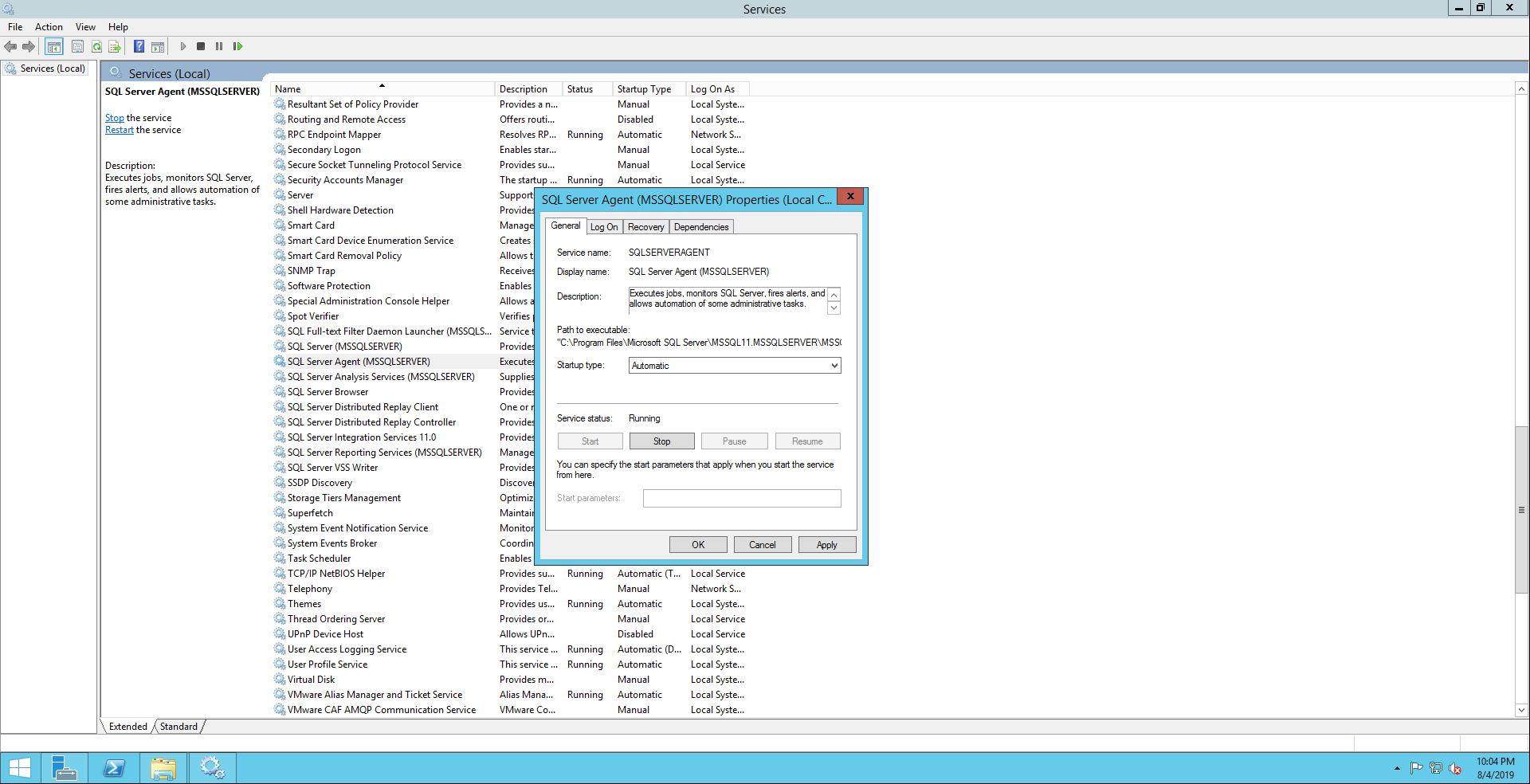Click the Show/Hide Console Tree icon

point(53,47)
